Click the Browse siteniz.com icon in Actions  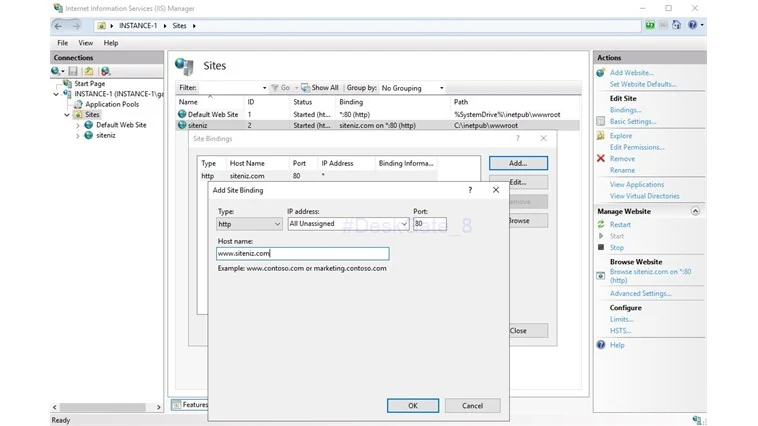[601, 276]
